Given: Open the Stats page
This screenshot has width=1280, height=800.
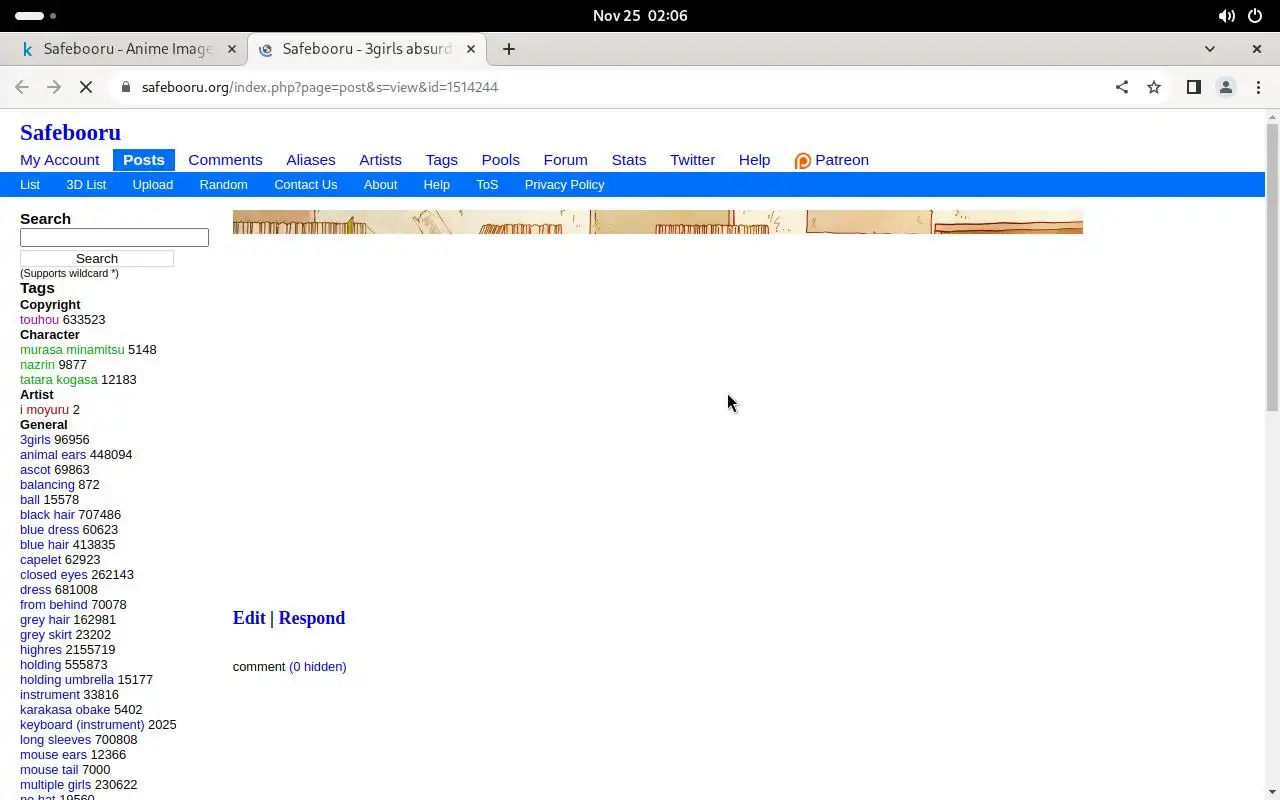Looking at the screenshot, I should pyautogui.click(x=629, y=160).
